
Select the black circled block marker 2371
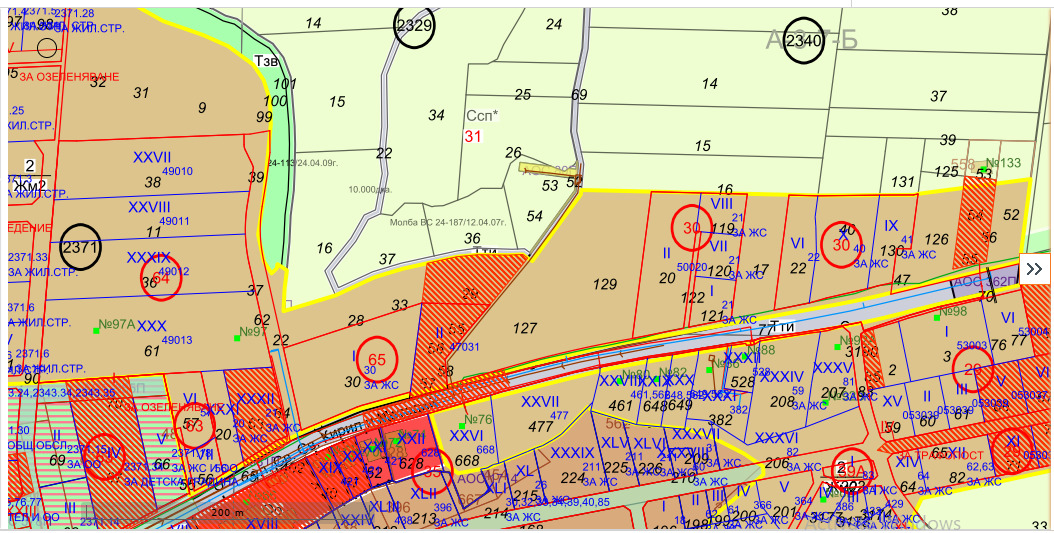pos(81,247)
